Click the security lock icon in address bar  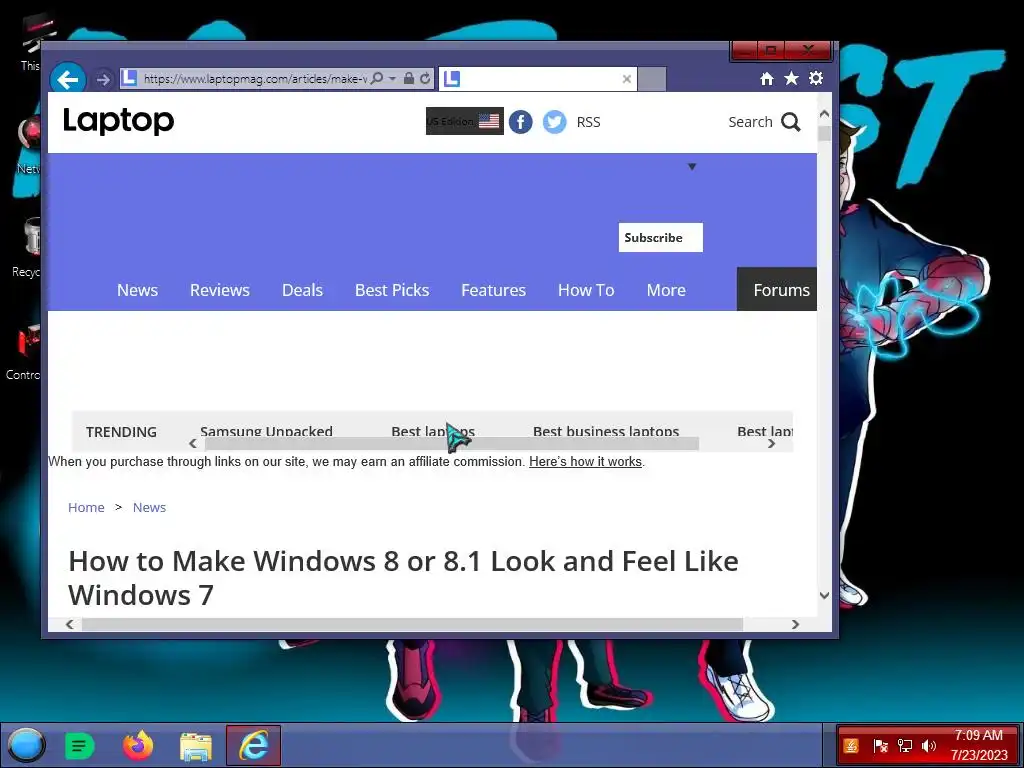[409, 78]
